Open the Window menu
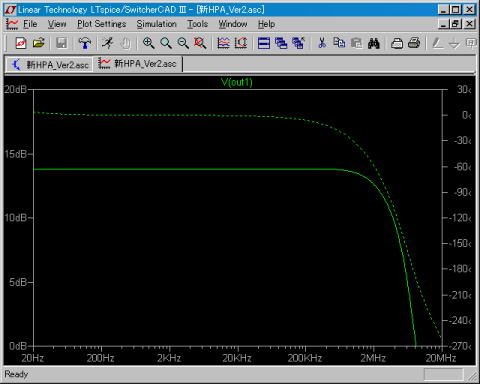This screenshot has height=384, width=480. point(233,24)
